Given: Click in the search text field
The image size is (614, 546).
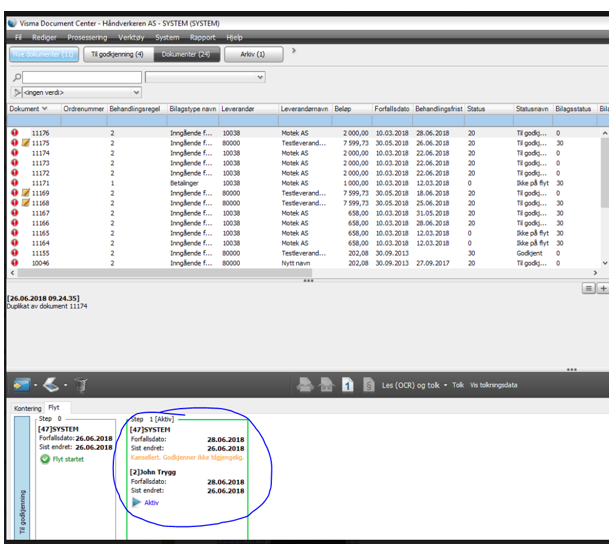Looking at the screenshot, I should [x=82, y=77].
